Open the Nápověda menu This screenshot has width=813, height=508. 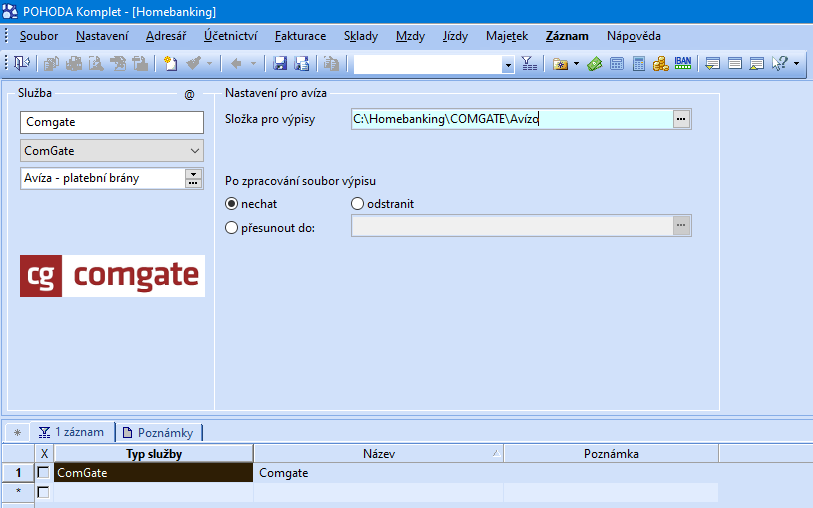(x=634, y=36)
